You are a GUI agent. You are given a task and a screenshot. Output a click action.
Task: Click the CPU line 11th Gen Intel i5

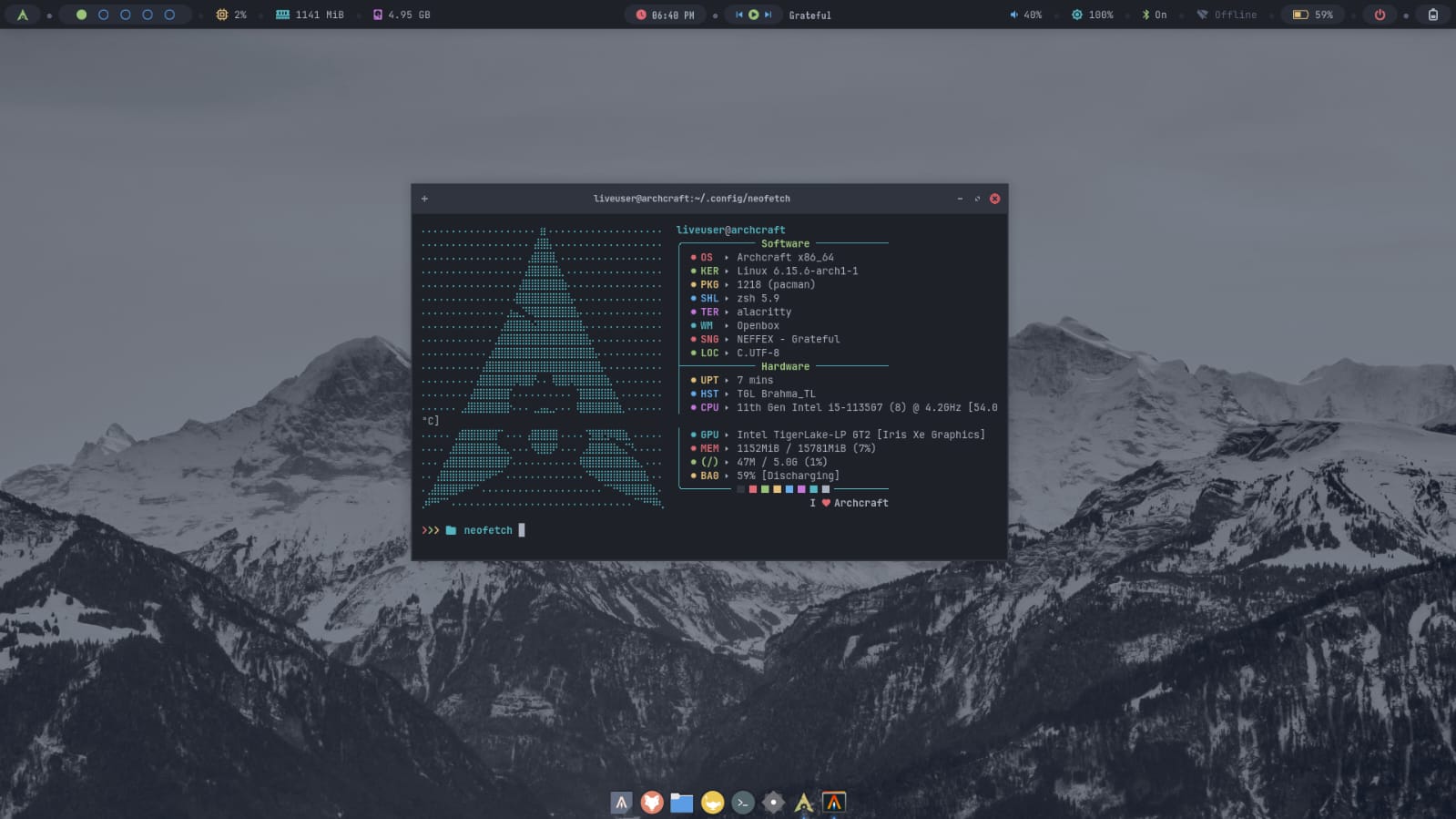click(x=843, y=408)
